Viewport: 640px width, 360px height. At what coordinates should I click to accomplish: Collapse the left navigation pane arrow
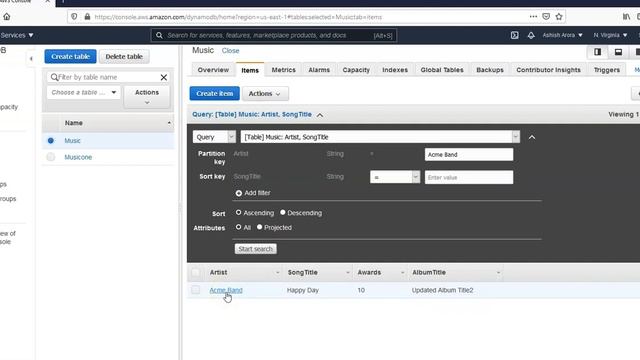coord(31,58)
